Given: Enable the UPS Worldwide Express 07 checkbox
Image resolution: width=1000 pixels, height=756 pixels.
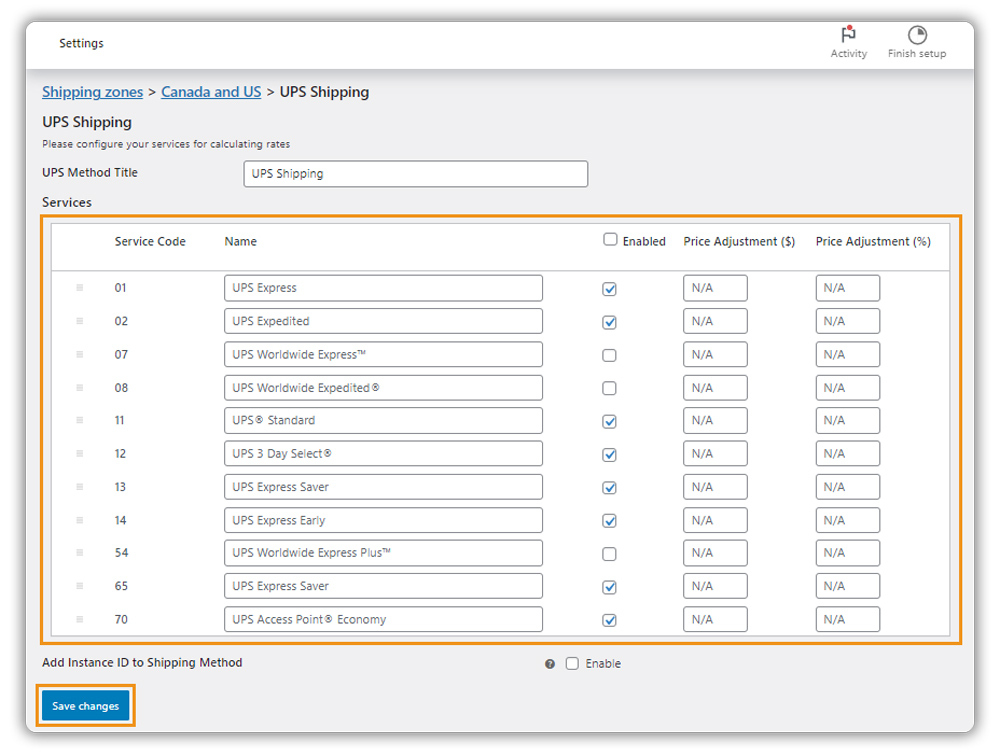Looking at the screenshot, I should point(609,355).
